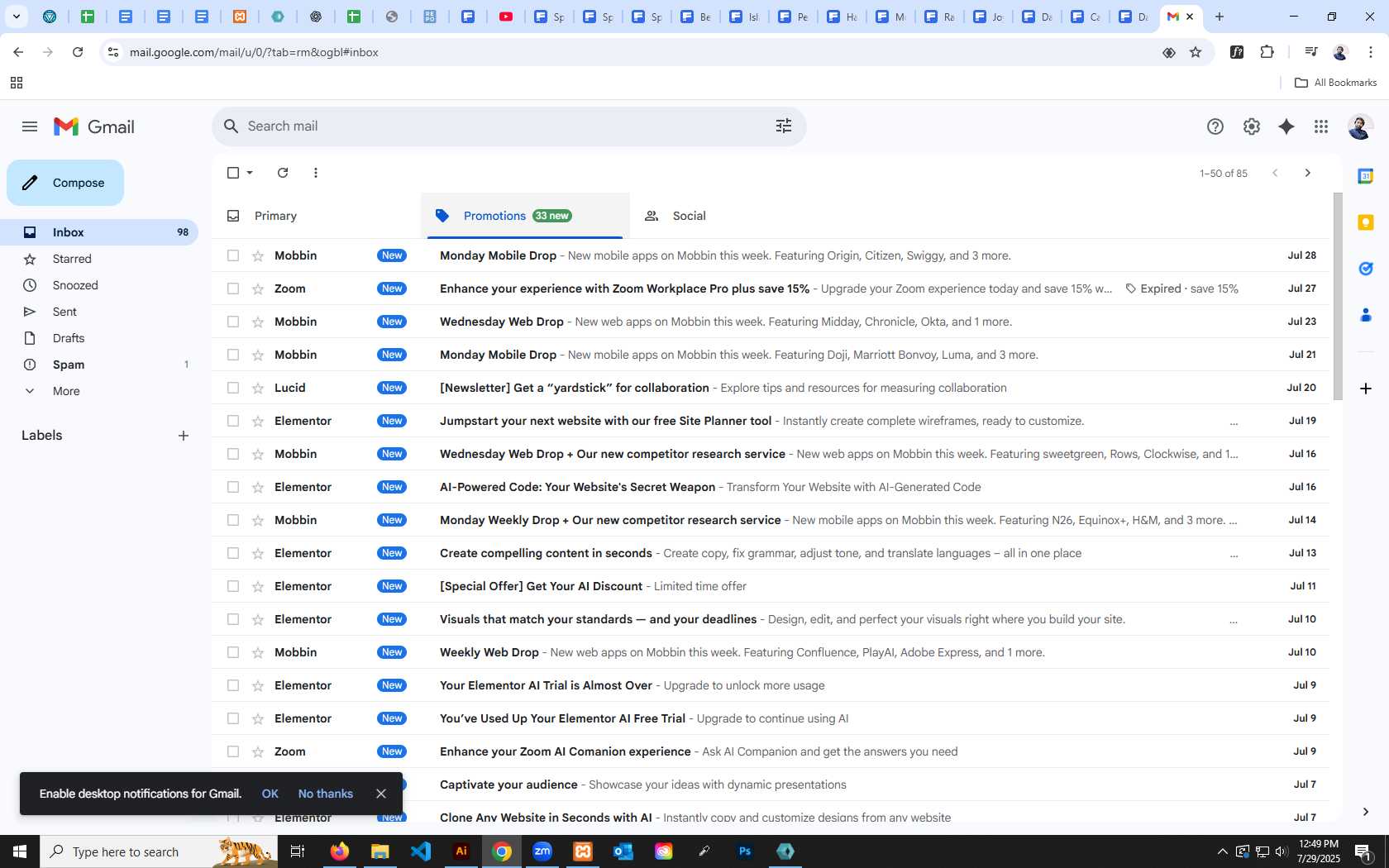Open Chrome Extensions puzzle icon

click(1267, 52)
